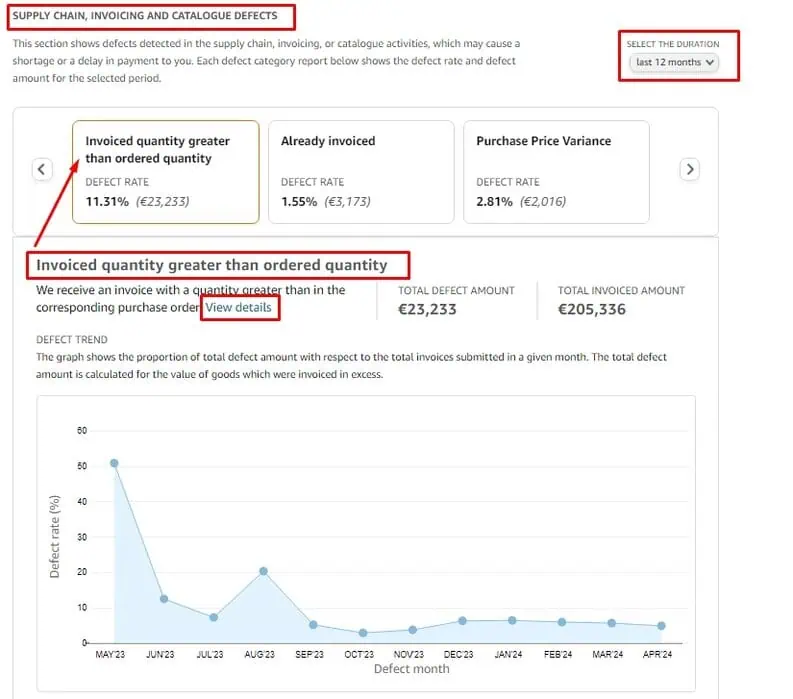Click the NOV'23 data point on chart
Image resolution: width=793 pixels, height=699 pixels.
(x=413, y=630)
